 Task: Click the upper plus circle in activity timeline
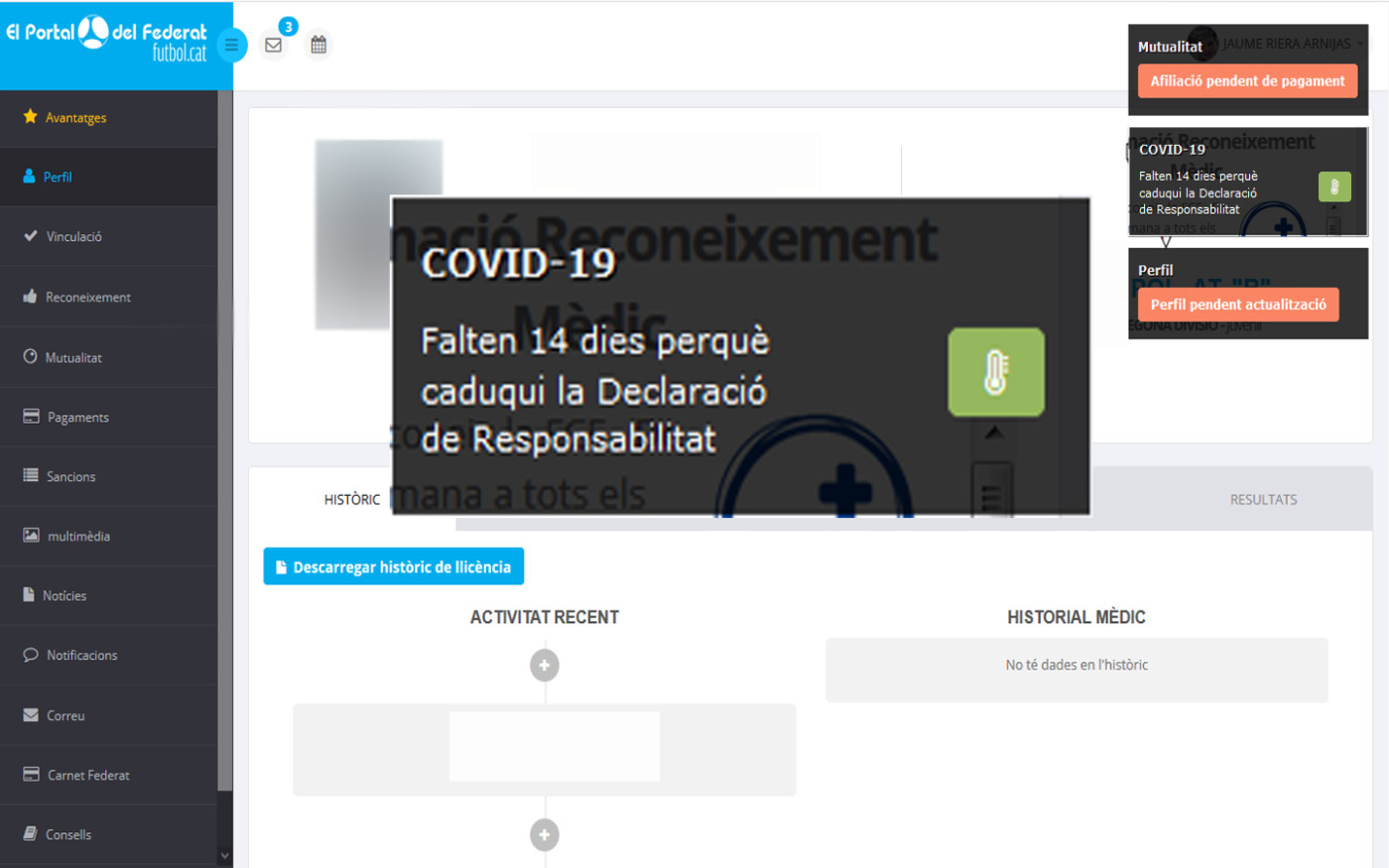(544, 665)
